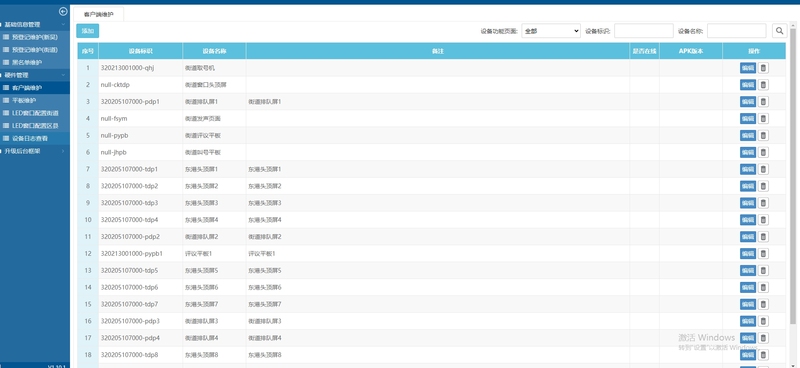Delete row 15 device tdp7
This screenshot has height=368, width=800.
763,304
